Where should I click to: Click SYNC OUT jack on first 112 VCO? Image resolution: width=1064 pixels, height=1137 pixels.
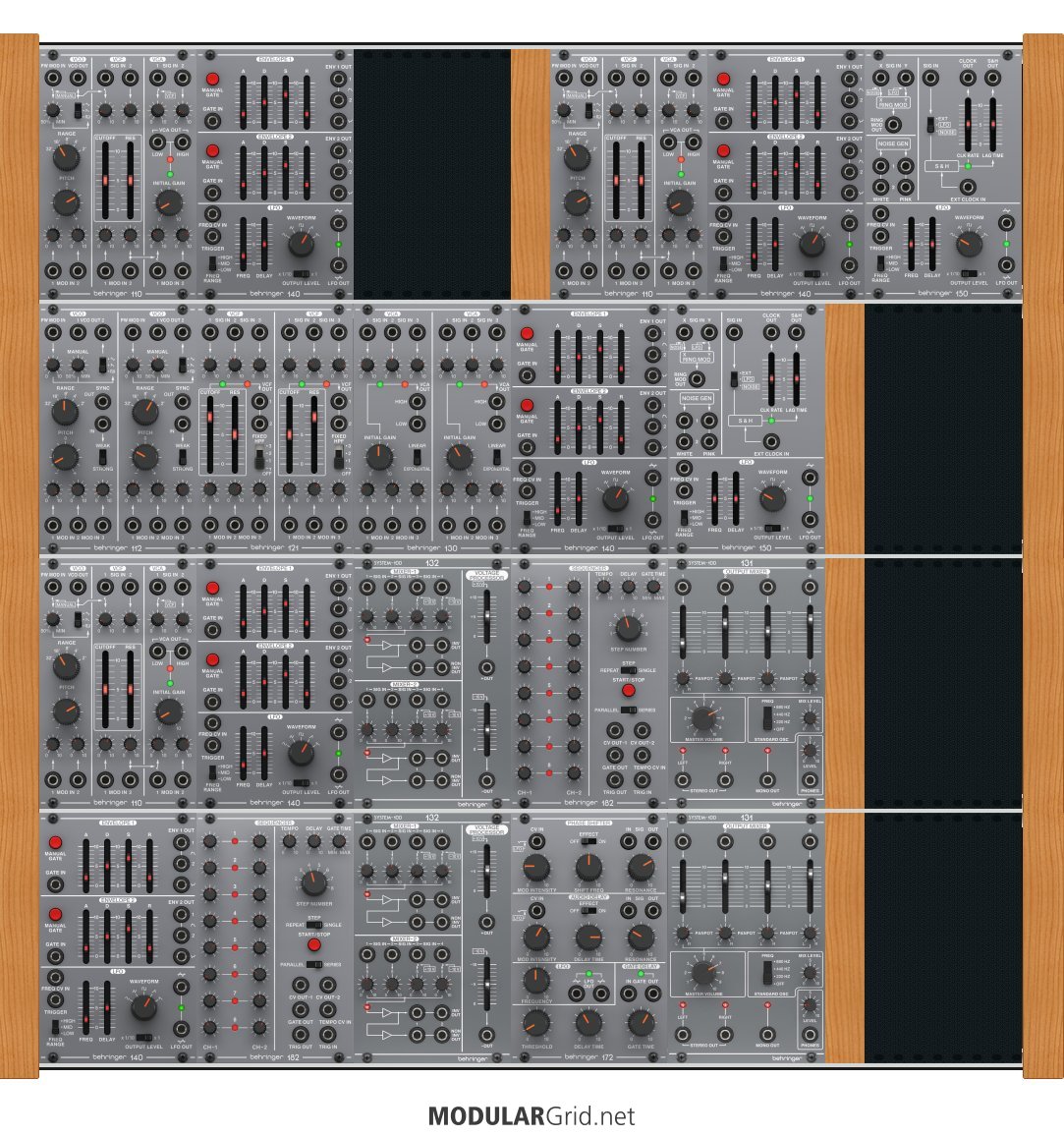(x=103, y=404)
